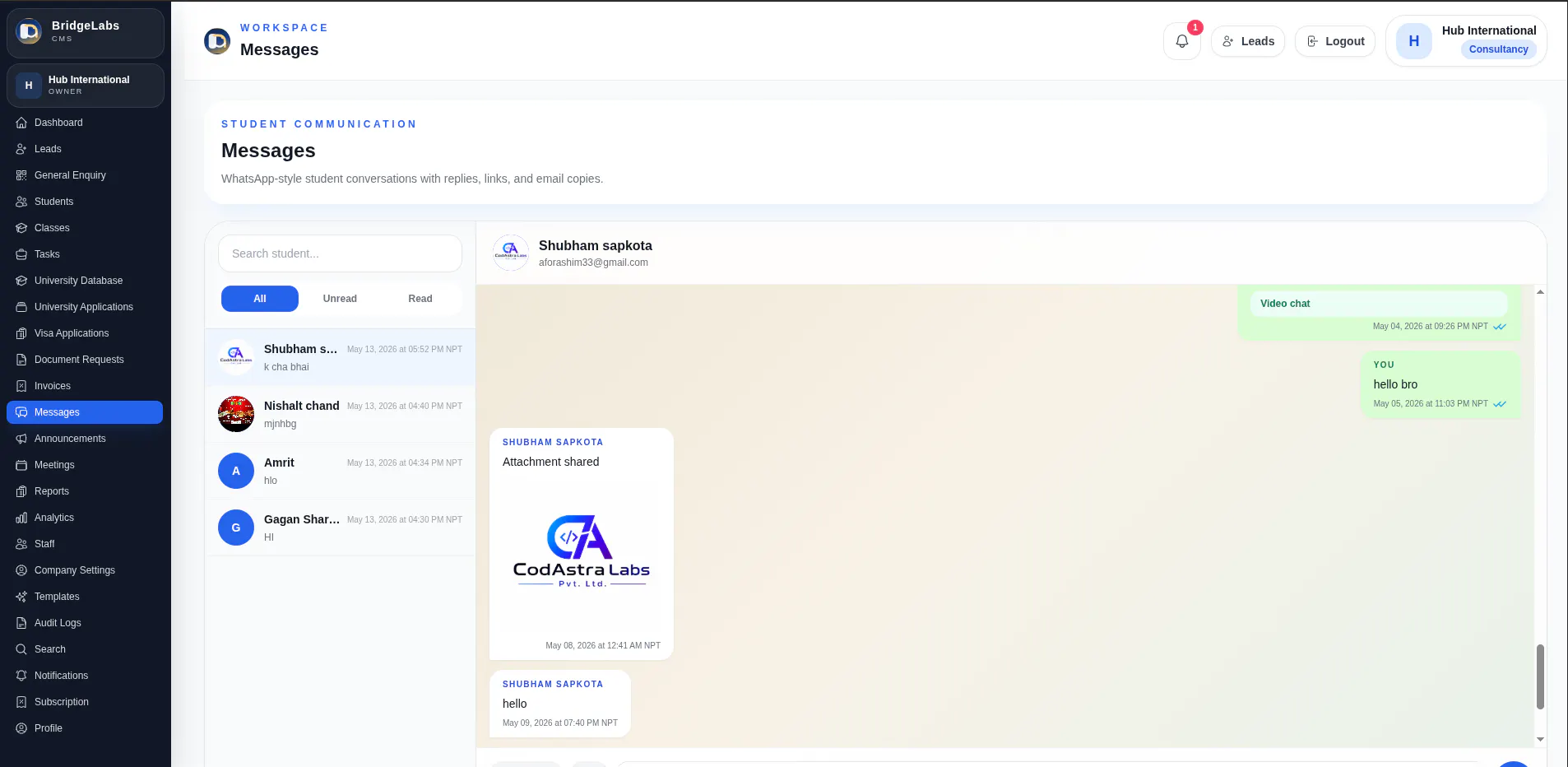Viewport: 1568px width, 767px height.
Task: Open Invoices in sidebar
Action: [x=85, y=386]
